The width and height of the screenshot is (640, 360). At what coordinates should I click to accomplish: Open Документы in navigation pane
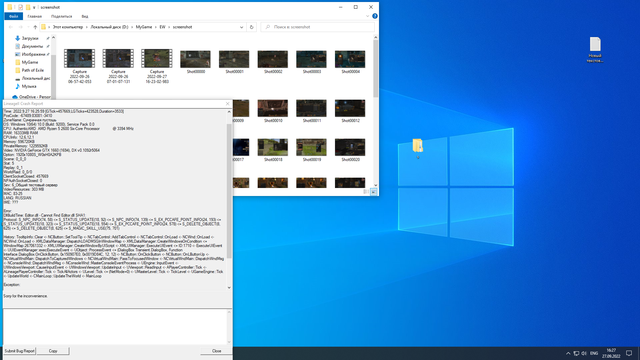click(x=31, y=46)
